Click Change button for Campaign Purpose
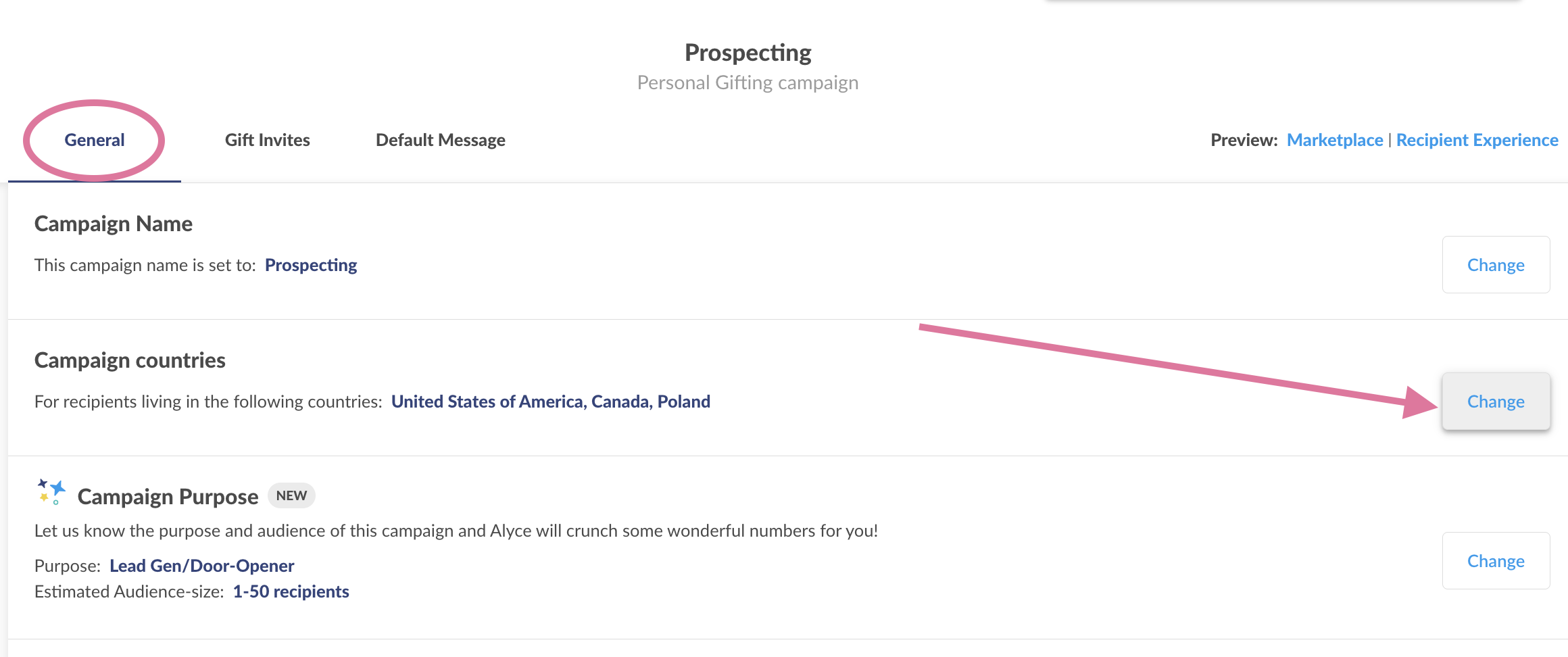1568x657 pixels. [1496, 560]
